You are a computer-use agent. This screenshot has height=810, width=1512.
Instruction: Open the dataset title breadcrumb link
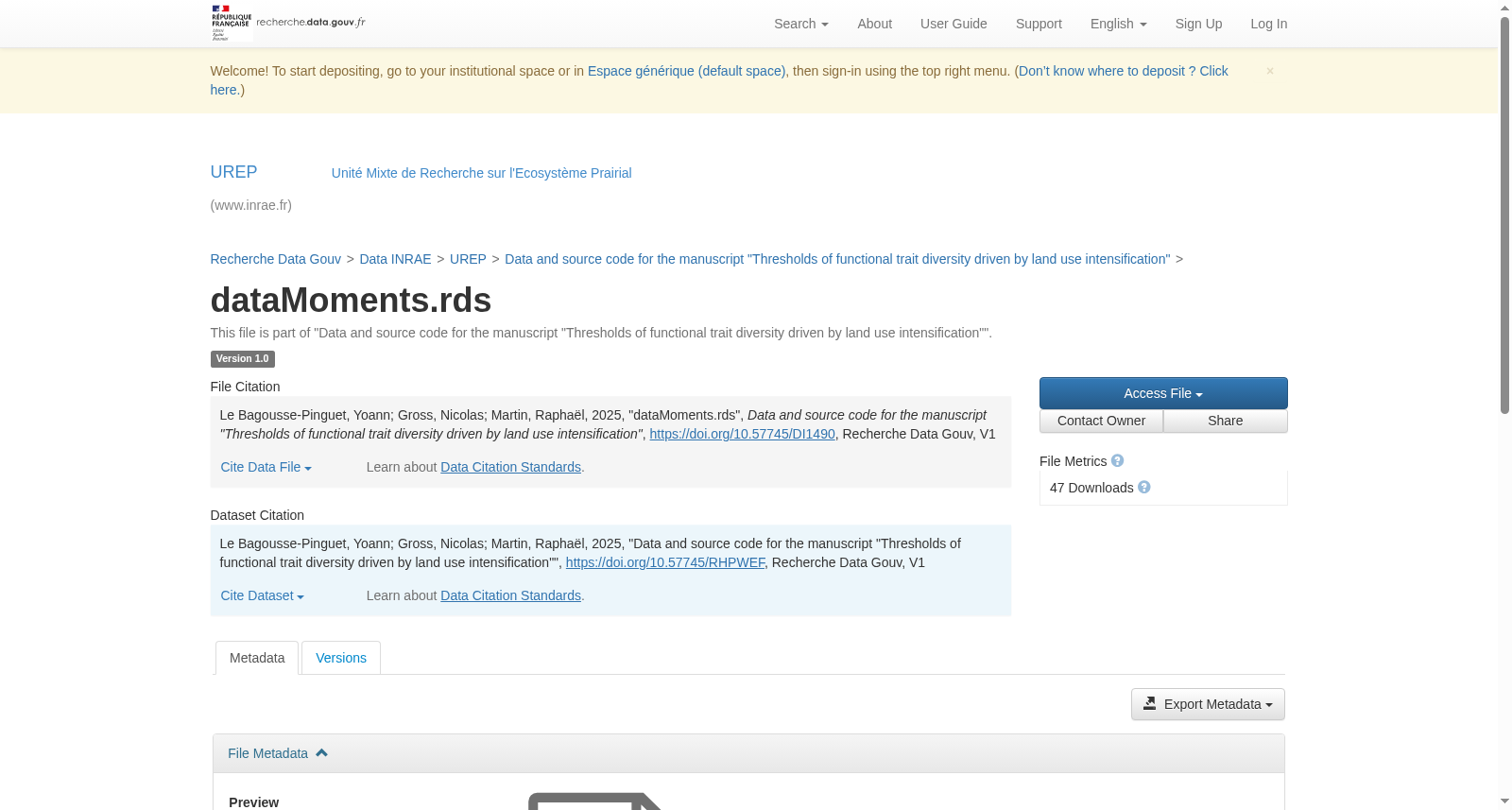(837, 259)
